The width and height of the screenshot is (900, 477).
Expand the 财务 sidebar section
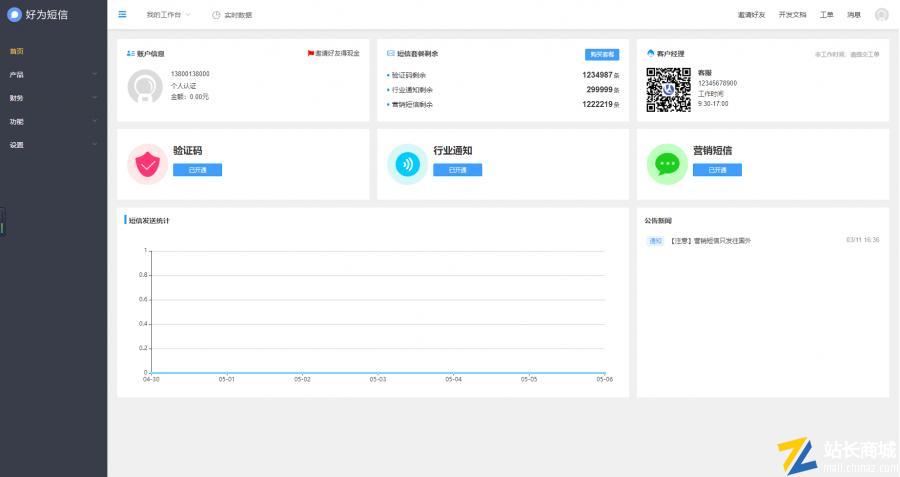click(x=53, y=98)
